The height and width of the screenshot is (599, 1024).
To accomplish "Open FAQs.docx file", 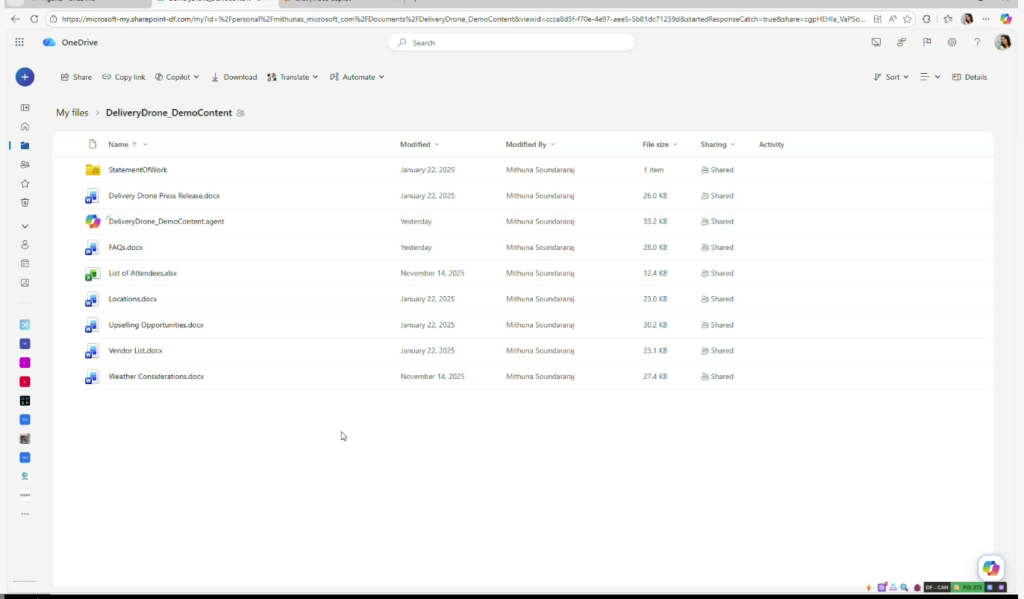I will click(125, 248).
